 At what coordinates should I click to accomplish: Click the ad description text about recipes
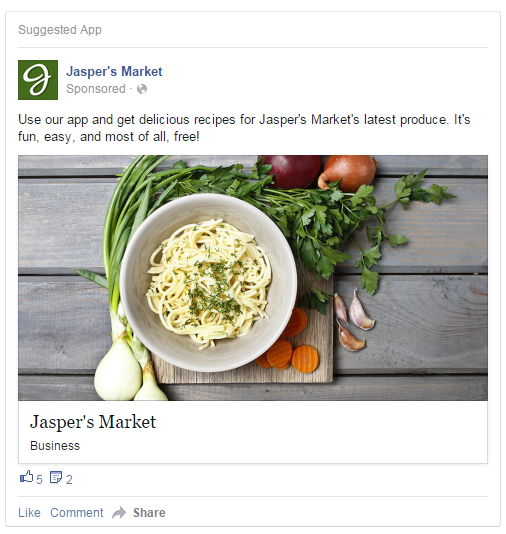click(244, 128)
